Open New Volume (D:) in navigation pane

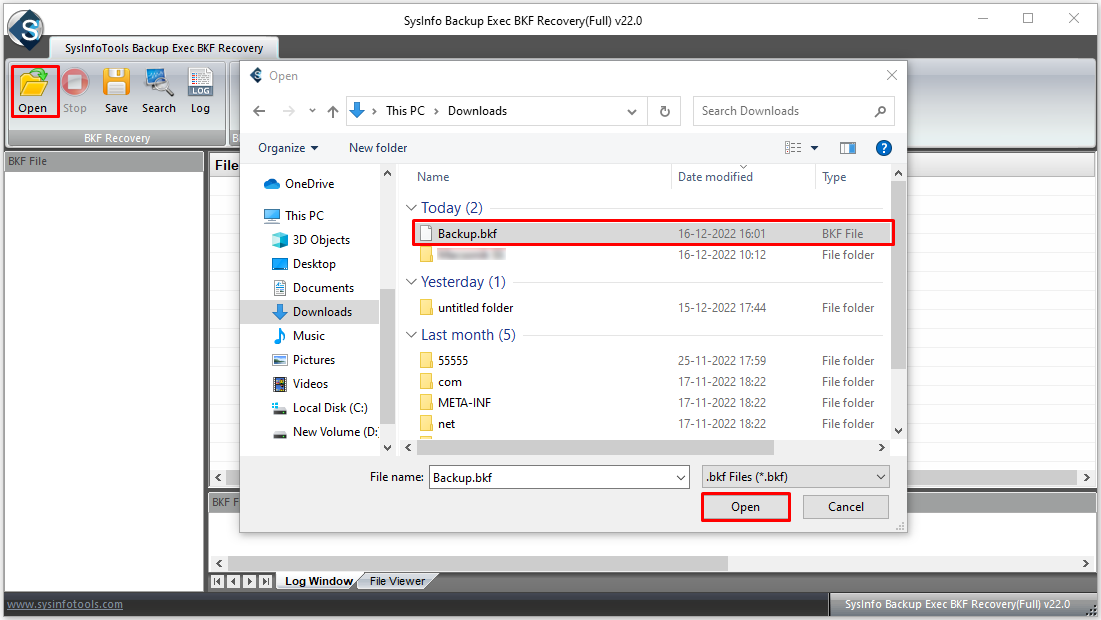click(325, 432)
